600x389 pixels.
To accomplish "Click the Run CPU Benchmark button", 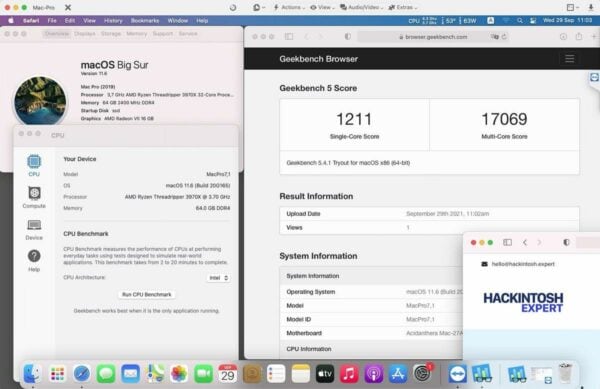I will (x=147, y=295).
